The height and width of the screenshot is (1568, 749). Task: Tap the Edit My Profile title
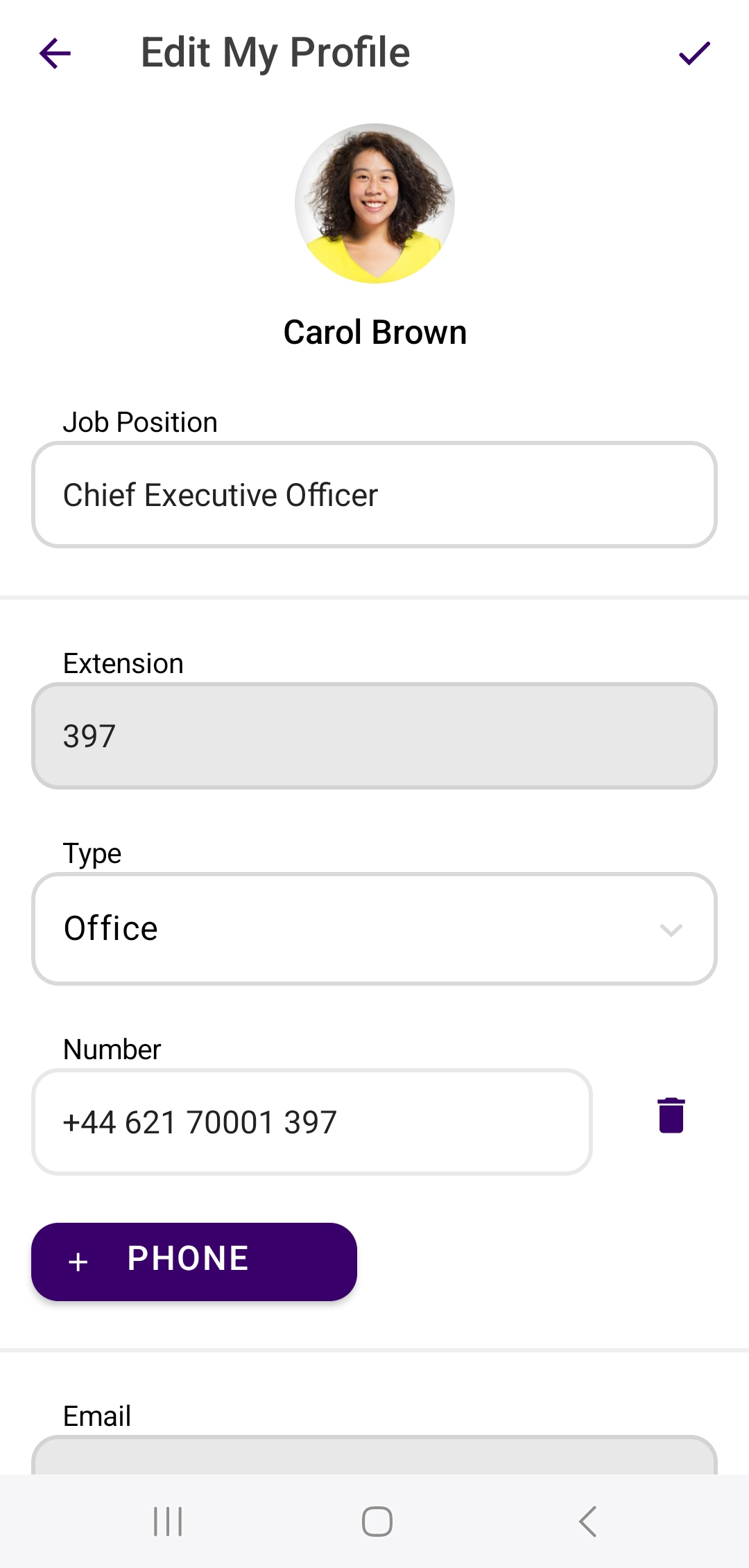coord(275,53)
